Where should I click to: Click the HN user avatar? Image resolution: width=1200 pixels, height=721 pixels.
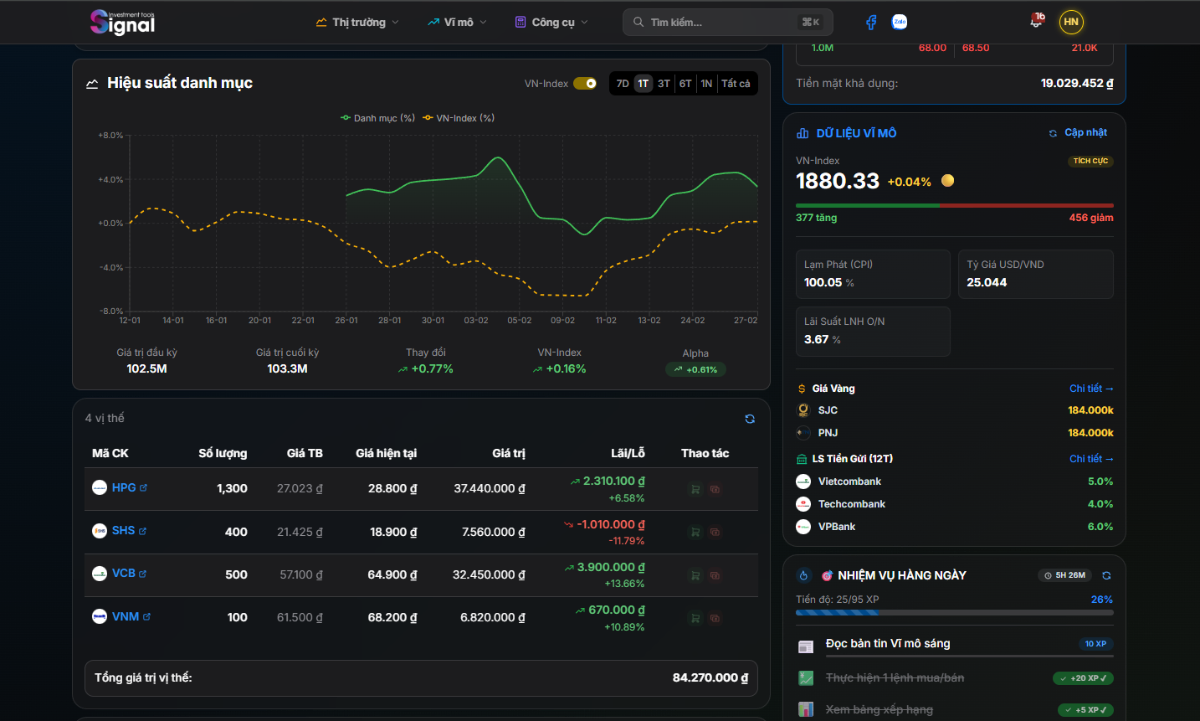click(x=1071, y=22)
